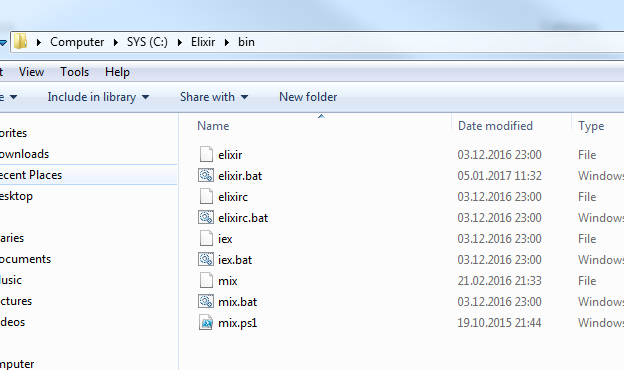This screenshot has height=370, width=624.
Task: Go to SYS (C:) in the breadcrumb
Action: [147, 42]
